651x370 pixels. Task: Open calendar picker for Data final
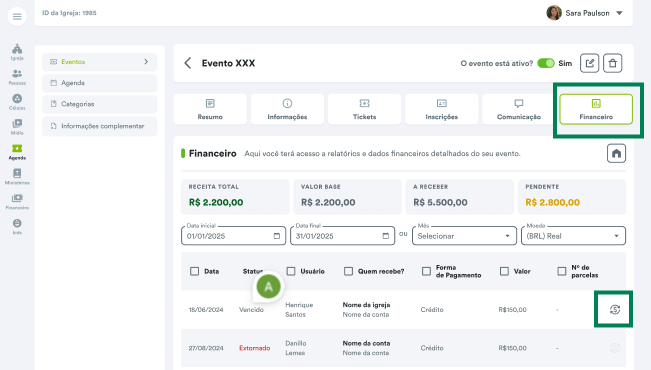click(386, 236)
